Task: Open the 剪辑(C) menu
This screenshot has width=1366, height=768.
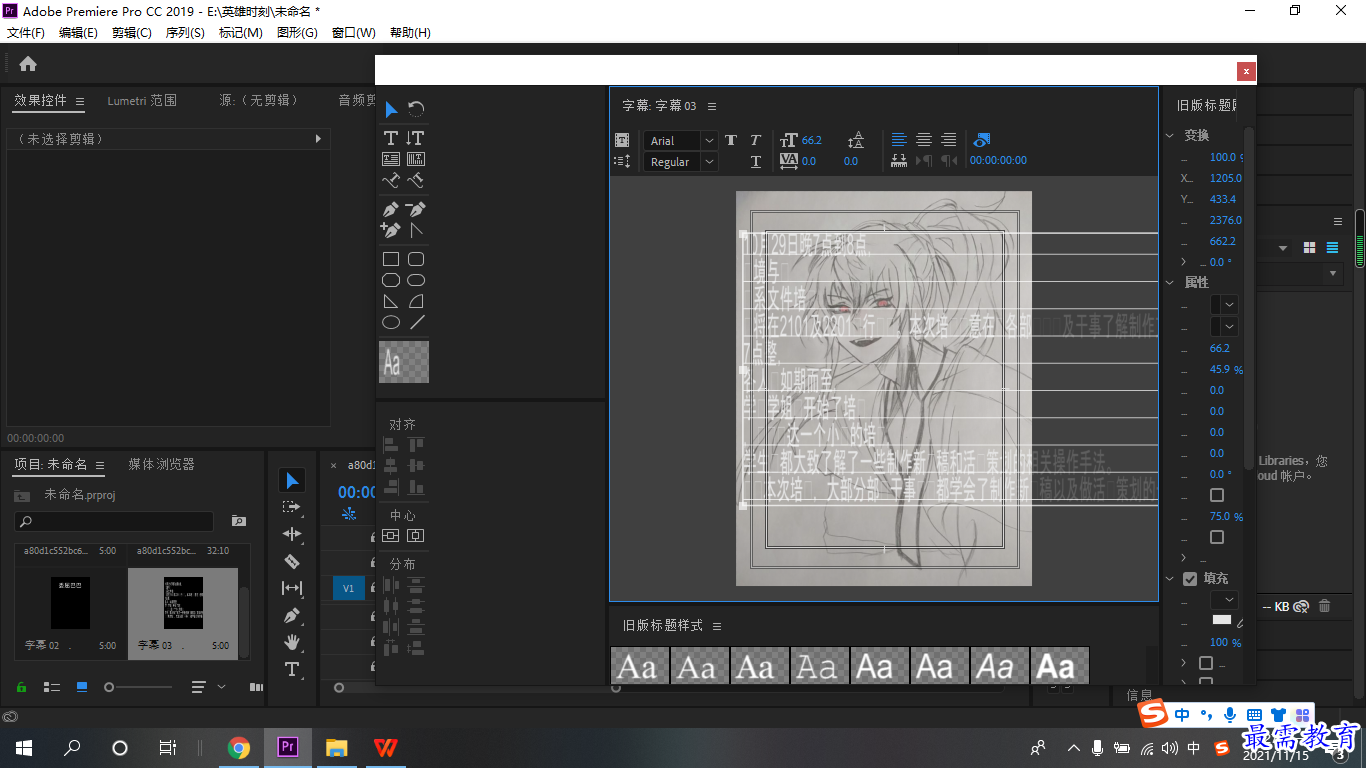Action: tap(132, 32)
